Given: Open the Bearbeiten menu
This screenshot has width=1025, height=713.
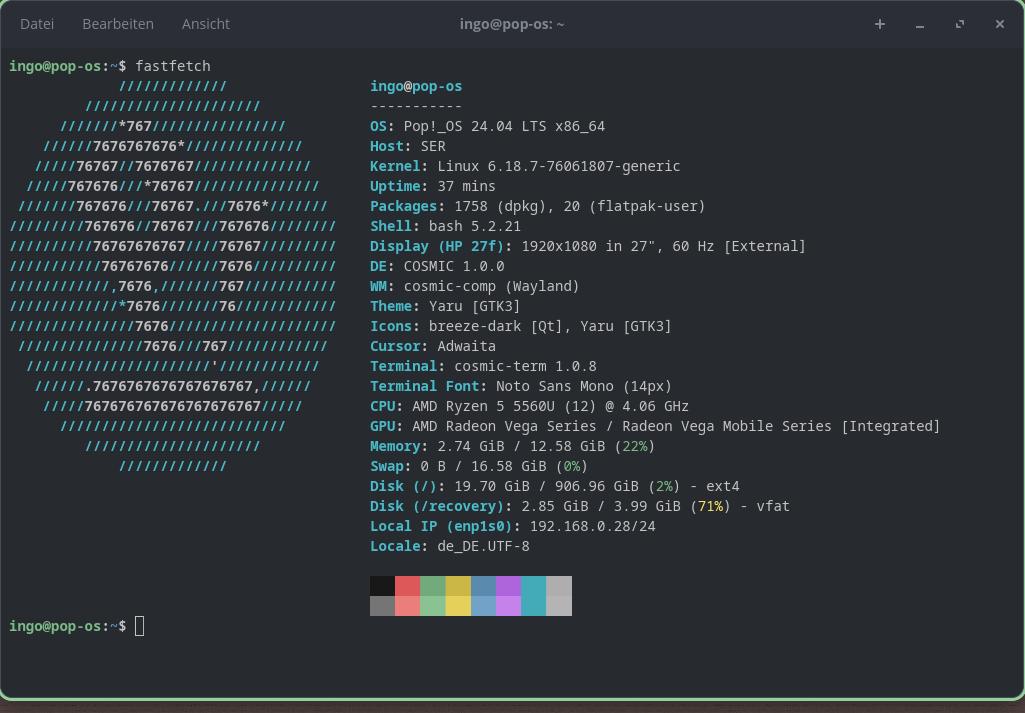Looking at the screenshot, I should pyautogui.click(x=118, y=23).
